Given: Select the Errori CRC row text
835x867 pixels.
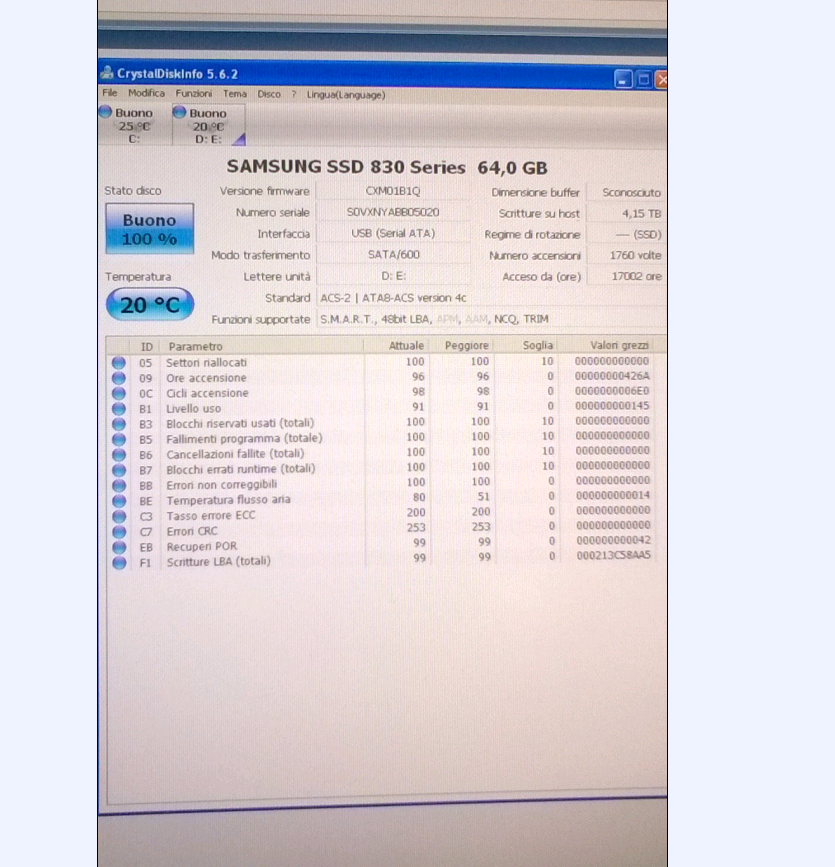Looking at the screenshot, I should coord(192,531).
